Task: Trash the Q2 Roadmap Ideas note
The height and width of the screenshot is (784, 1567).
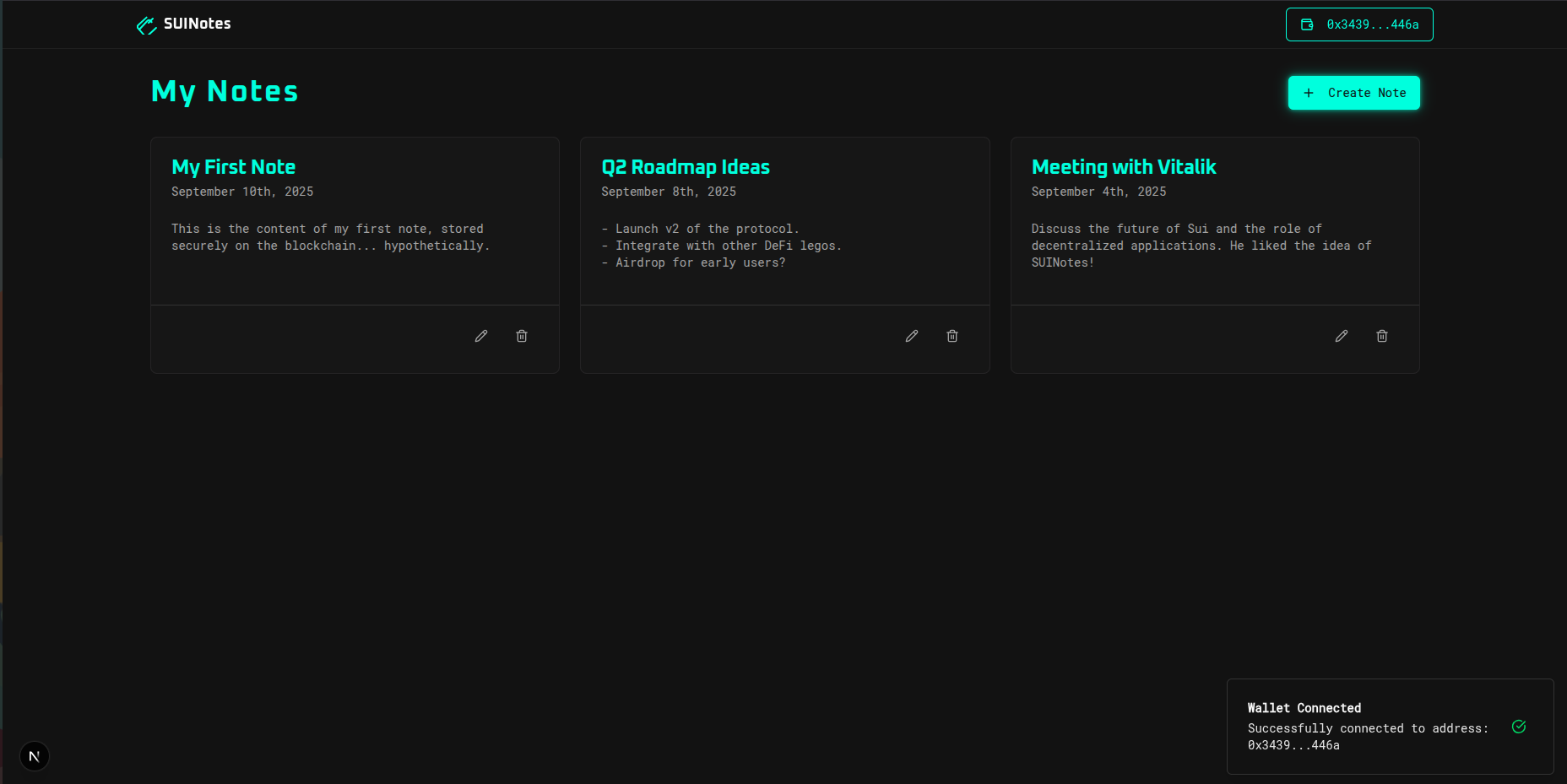Action: tap(952, 336)
